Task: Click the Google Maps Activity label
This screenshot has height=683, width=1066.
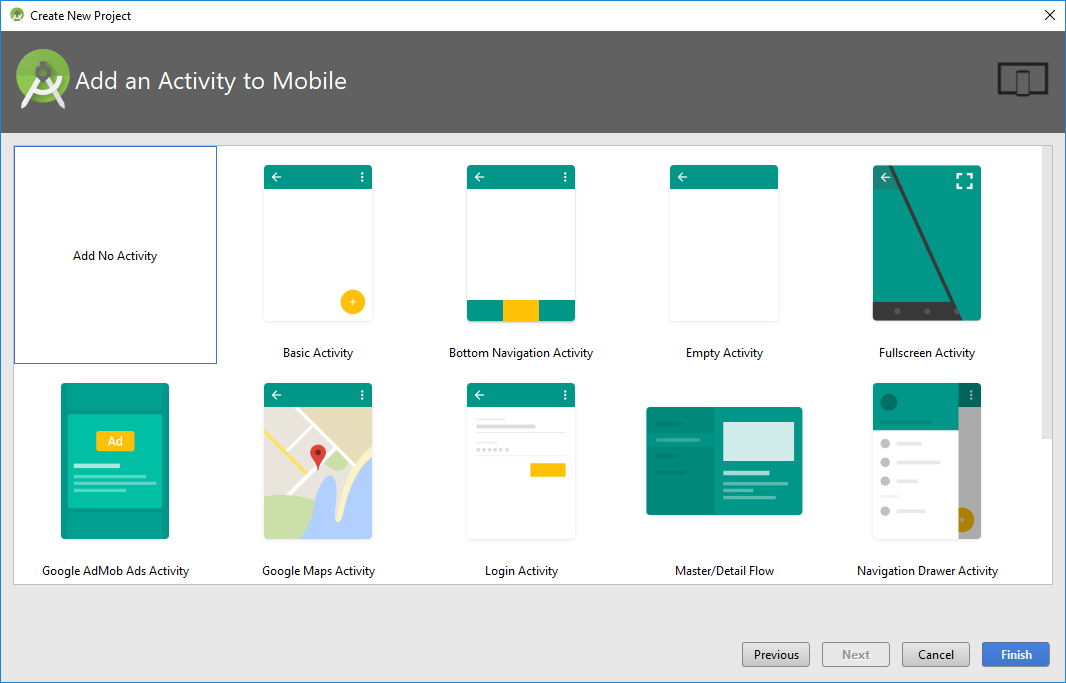Action: point(318,571)
